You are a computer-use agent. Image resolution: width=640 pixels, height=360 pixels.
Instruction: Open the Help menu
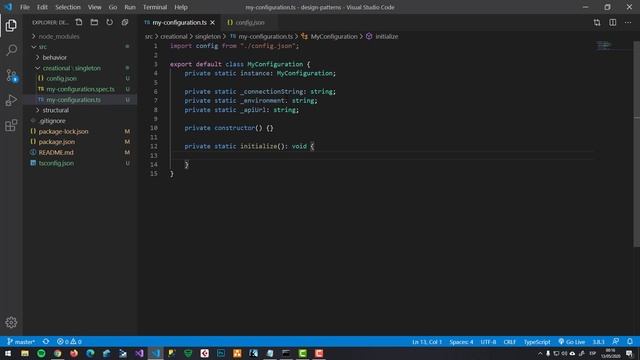[x=181, y=7]
